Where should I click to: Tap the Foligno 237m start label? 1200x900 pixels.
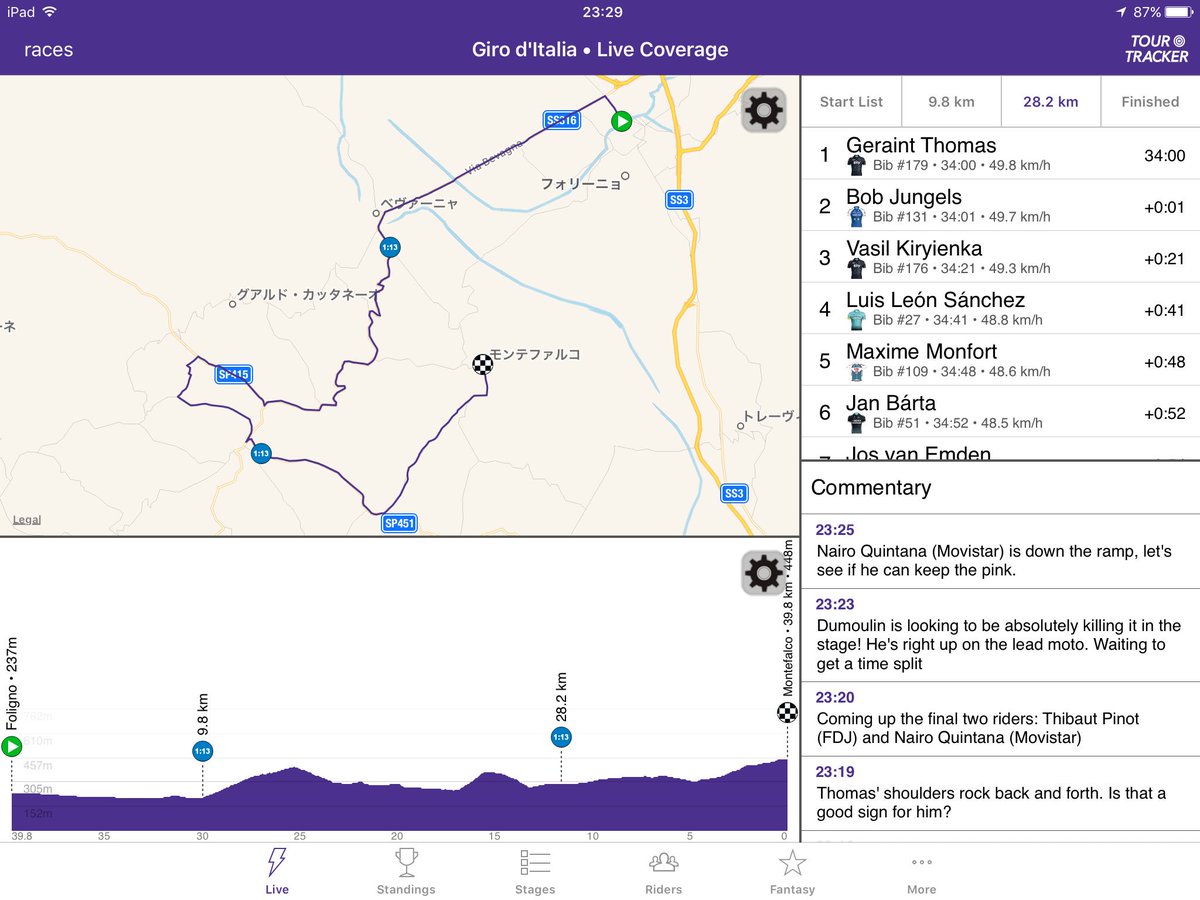click(12, 683)
